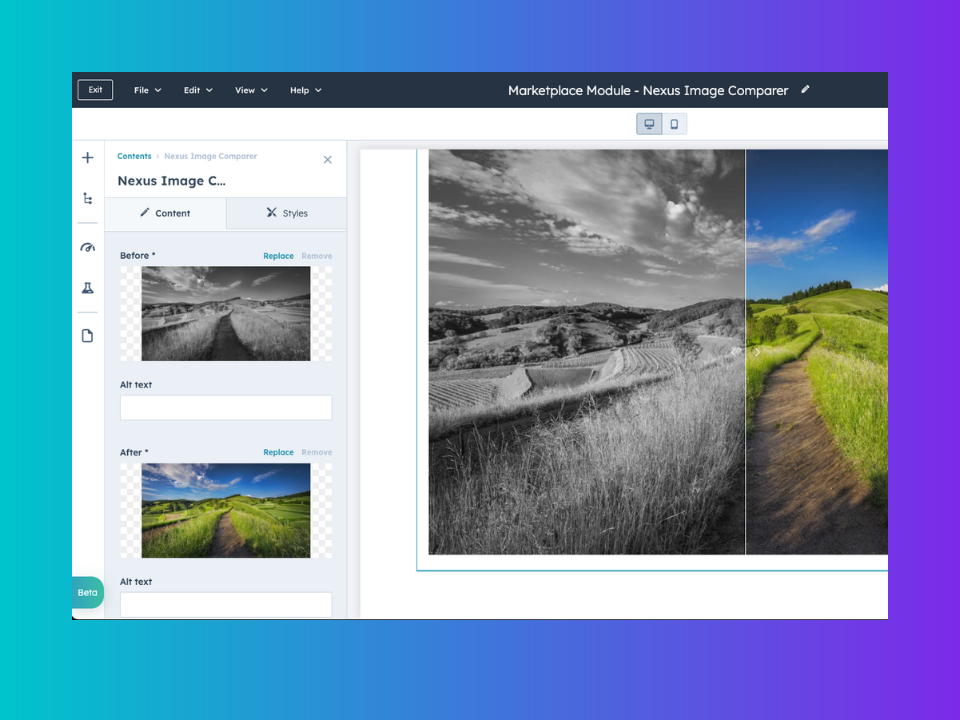
Task: Open the test flask icon
Action: [88, 289]
